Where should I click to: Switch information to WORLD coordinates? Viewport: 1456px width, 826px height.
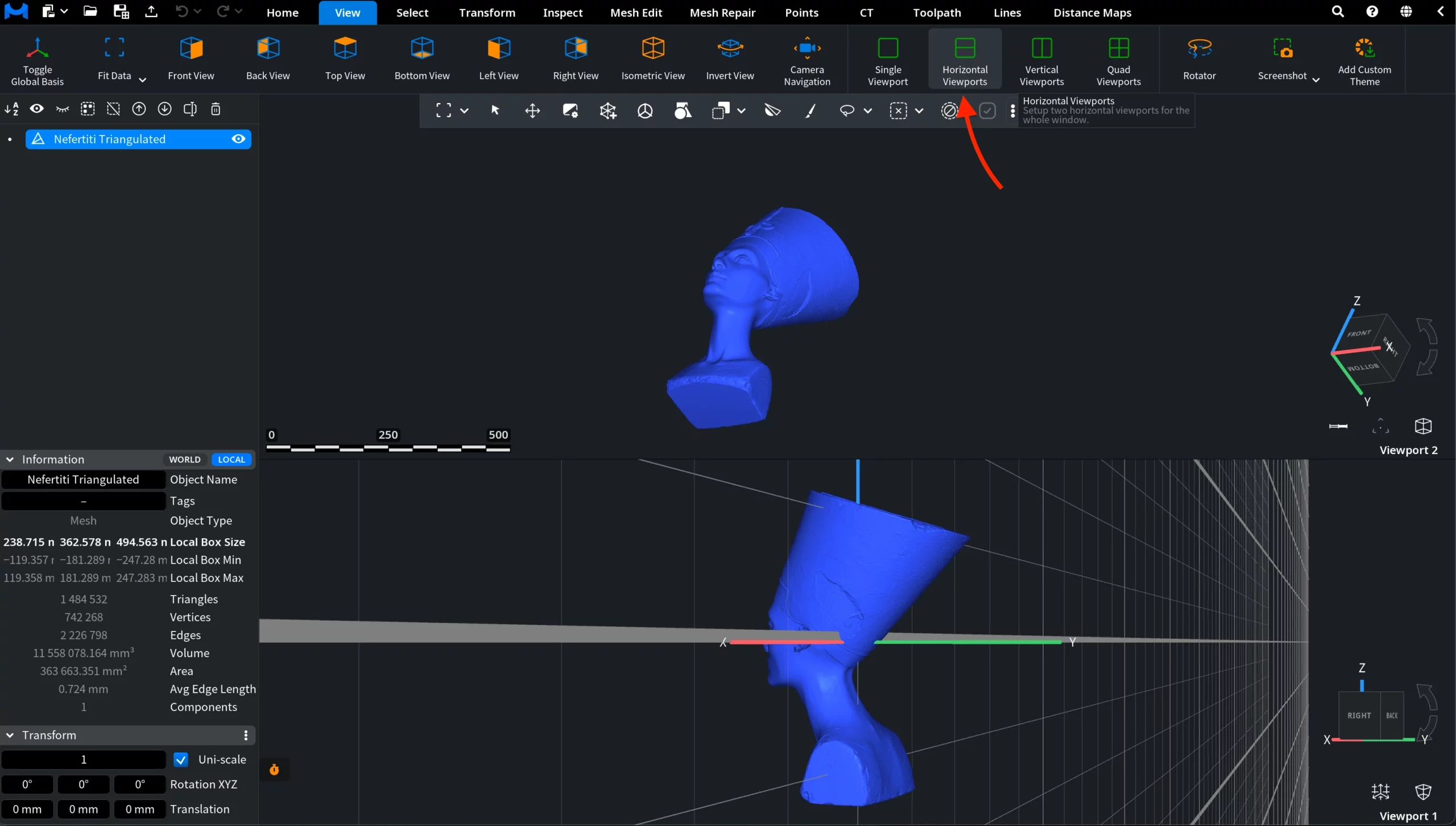pos(185,459)
